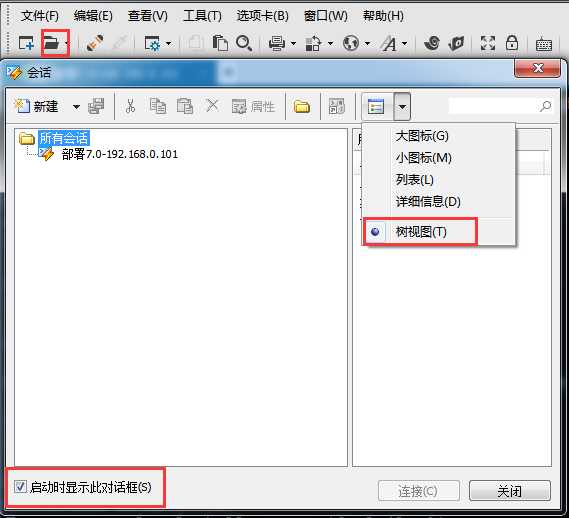The height and width of the screenshot is (518, 569).
Task: Click the file transfer icon
Action: tap(314, 43)
